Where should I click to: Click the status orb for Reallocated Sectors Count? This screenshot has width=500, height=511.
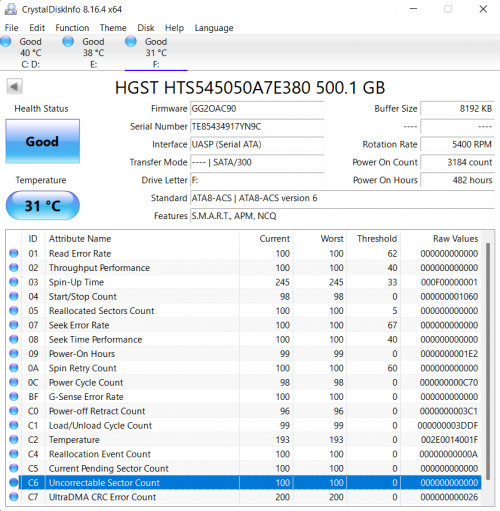[x=14, y=311]
